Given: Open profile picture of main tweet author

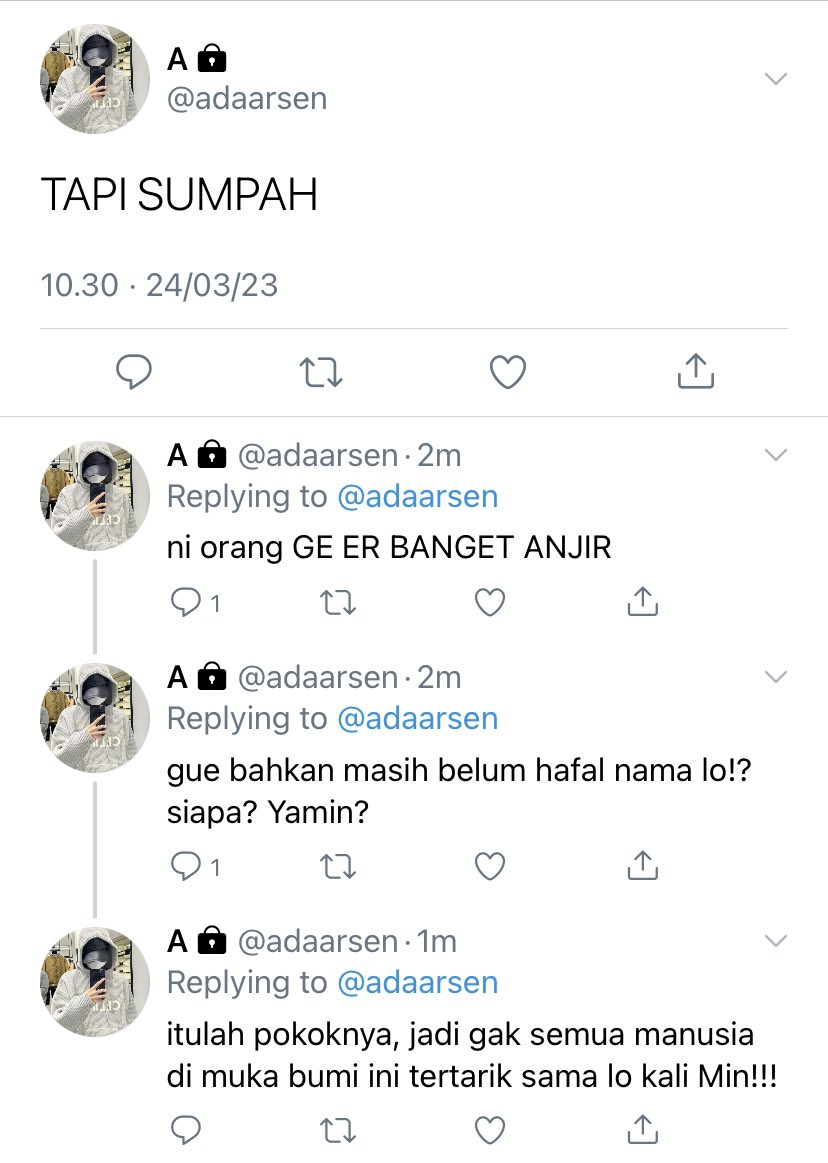Looking at the screenshot, I should point(94,79).
